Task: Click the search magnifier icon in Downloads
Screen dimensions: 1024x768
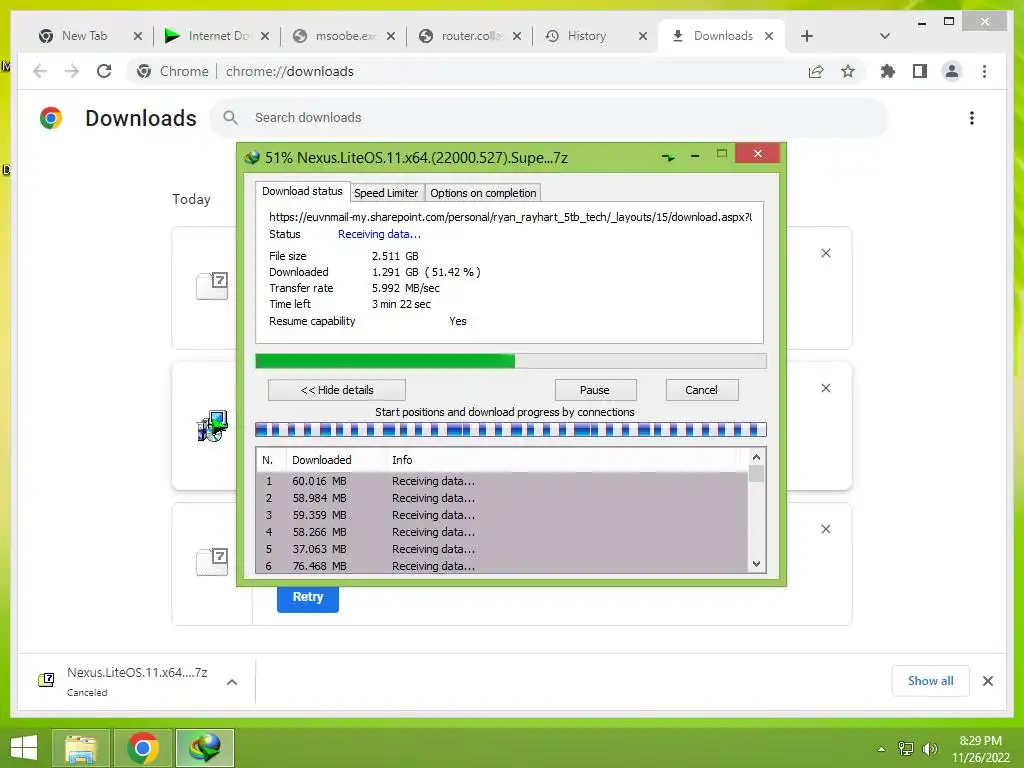Action: (x=230, y=118)
